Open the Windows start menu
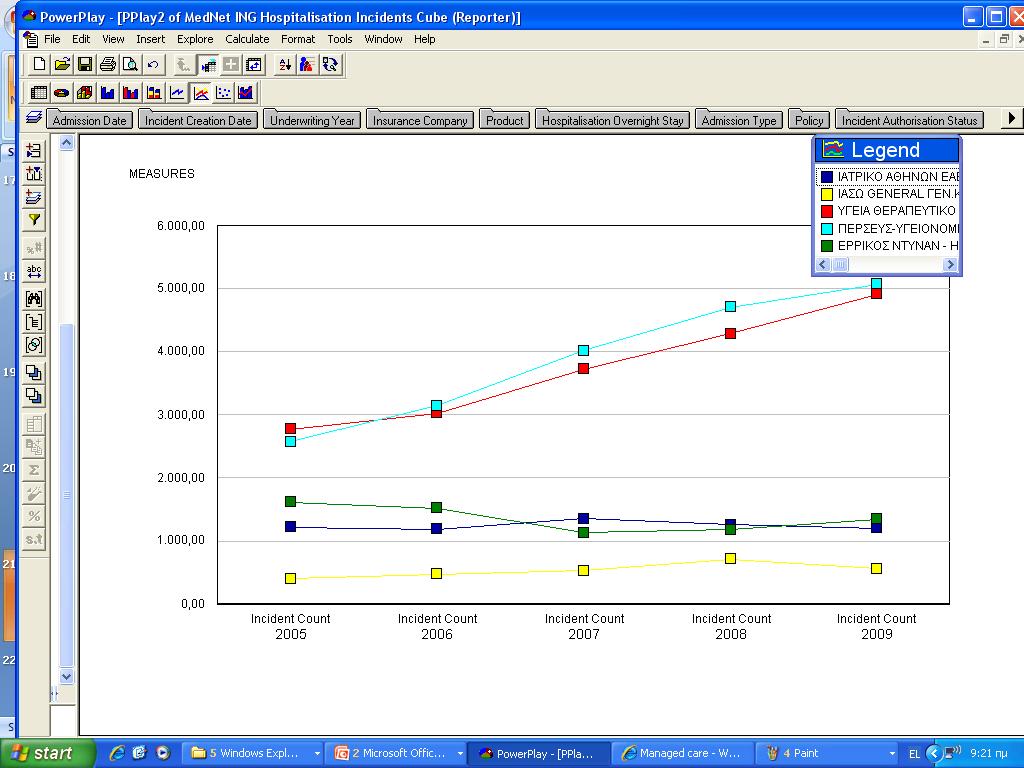Screen dimensions: 1024x768 click(x=47, y=753)
